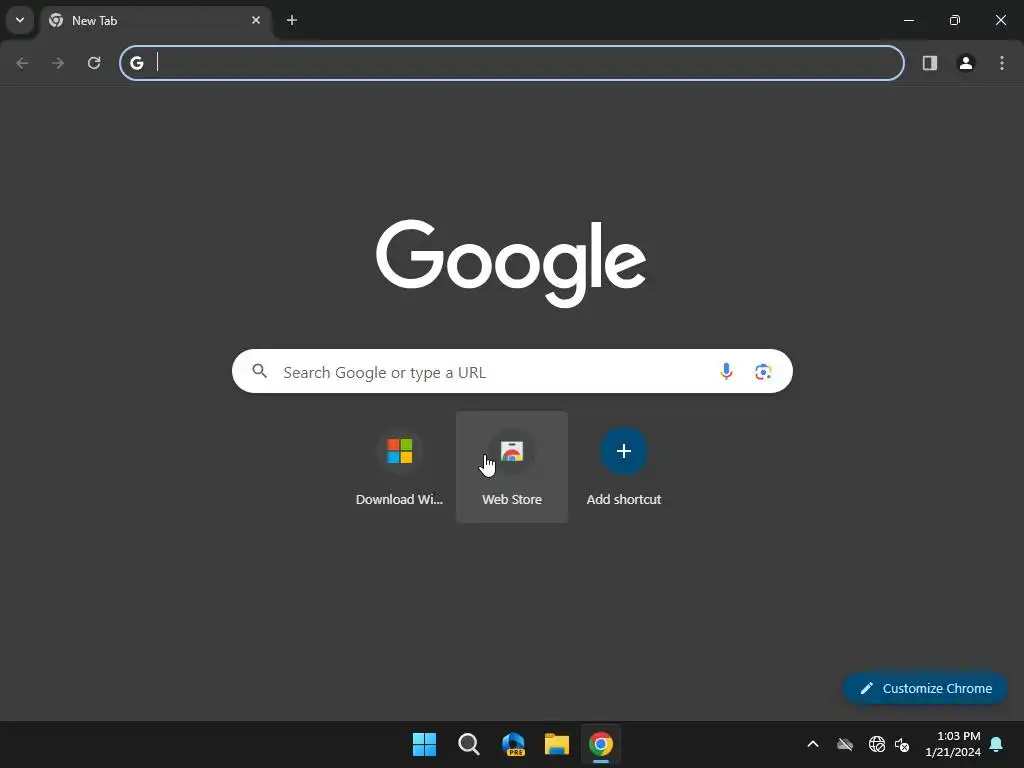This screenshot has height=768, width=1024.
Task: Open Customize Chrome
Action: 925,688
